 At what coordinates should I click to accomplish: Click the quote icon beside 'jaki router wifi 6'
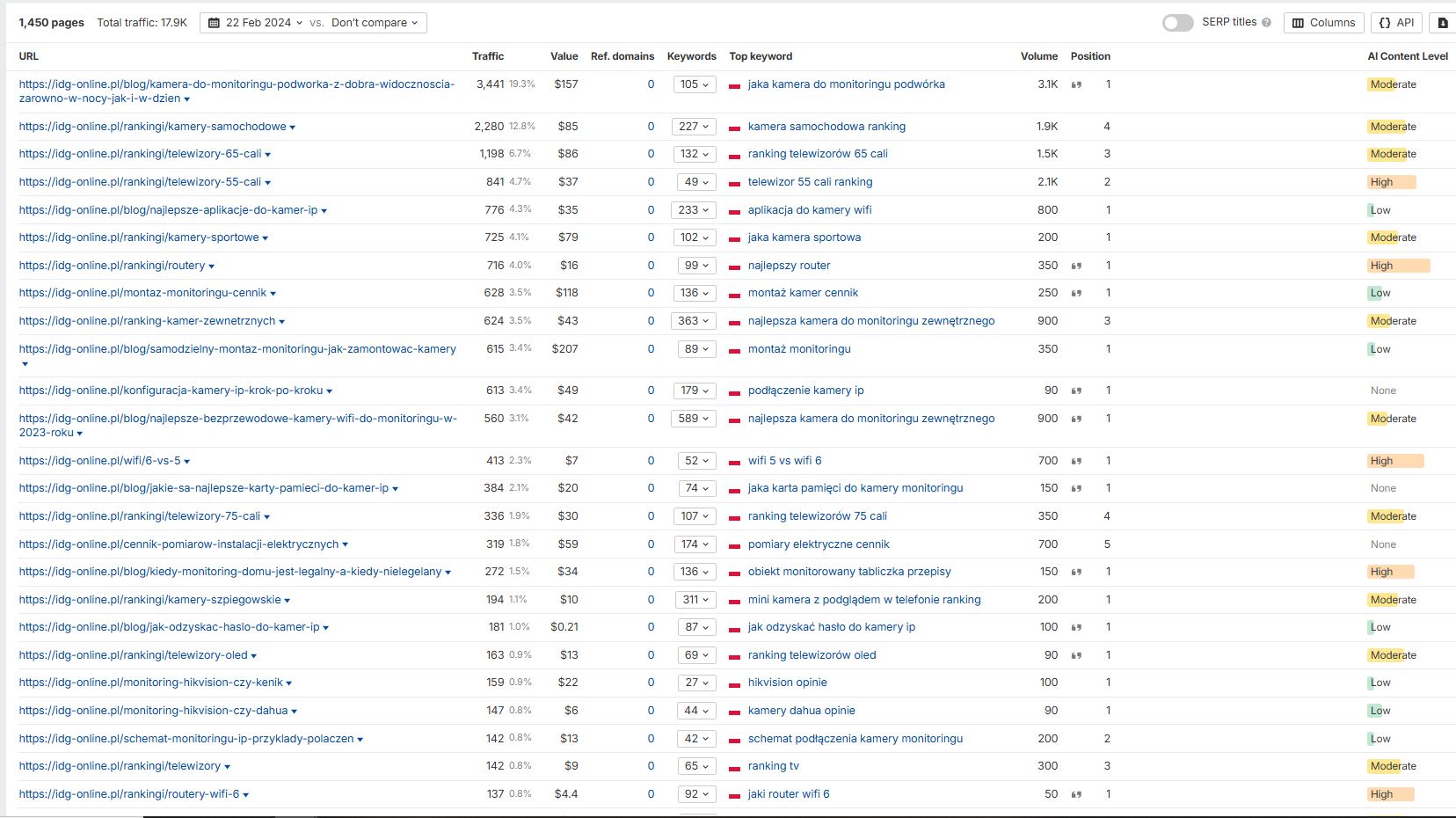click(x=1074, y=793)
